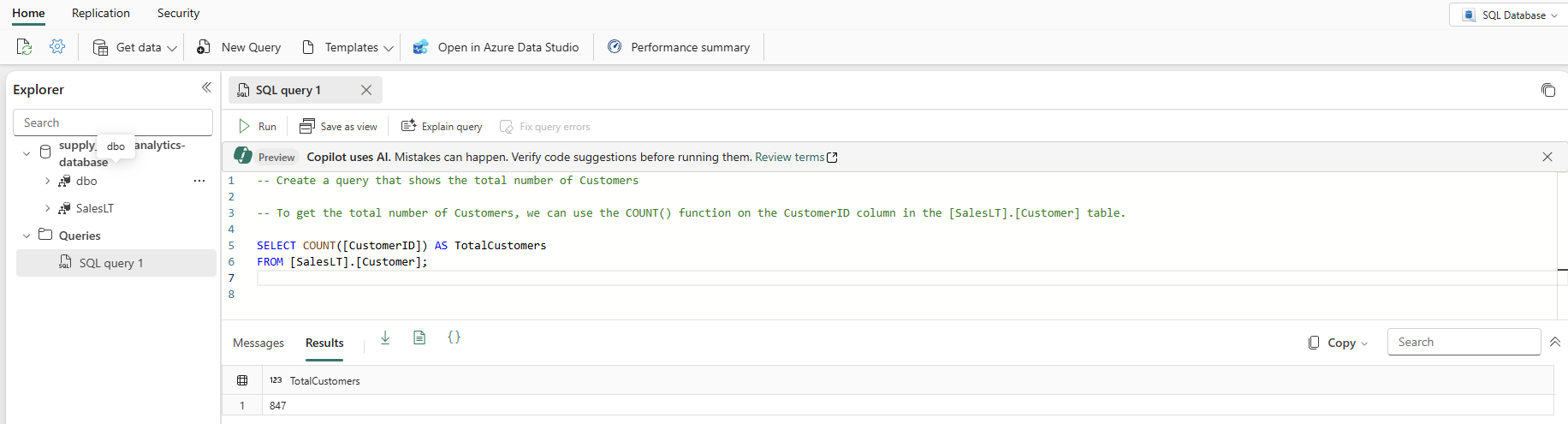Screen dimensions: 1568x424
Task: Click the refresh database icon in toolbar
Action: click(x=24, y=47)
